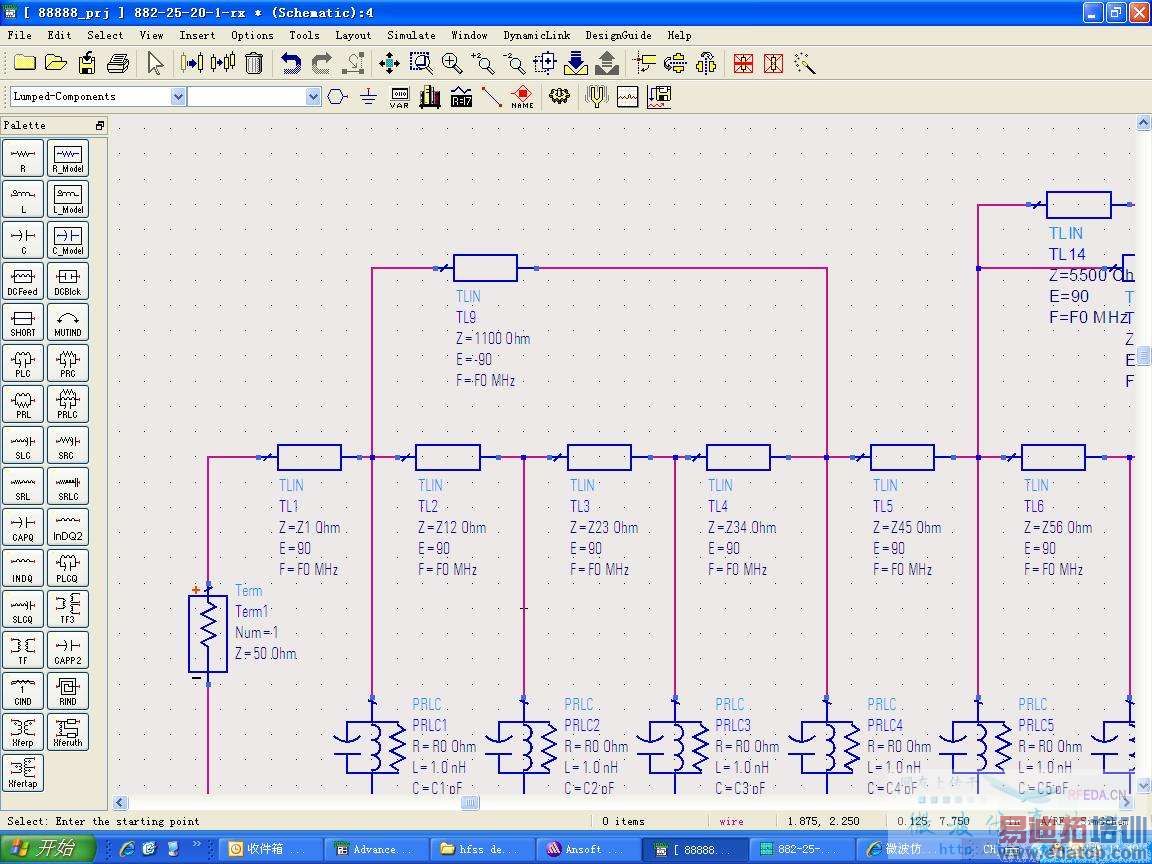
Task: Switch to the Ansoft taskbar window
Action: coord(584,849)
